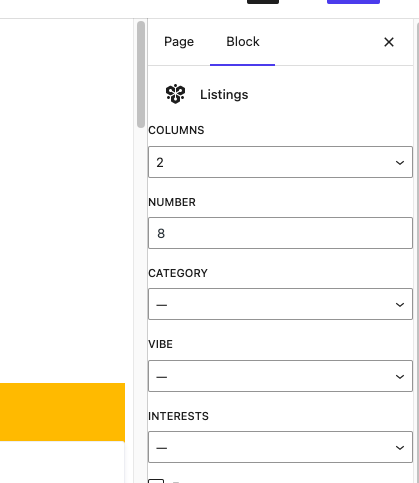Focus the Number input field showing 8
The width and height of the screenshot is (419, 483).
(280, 233)
